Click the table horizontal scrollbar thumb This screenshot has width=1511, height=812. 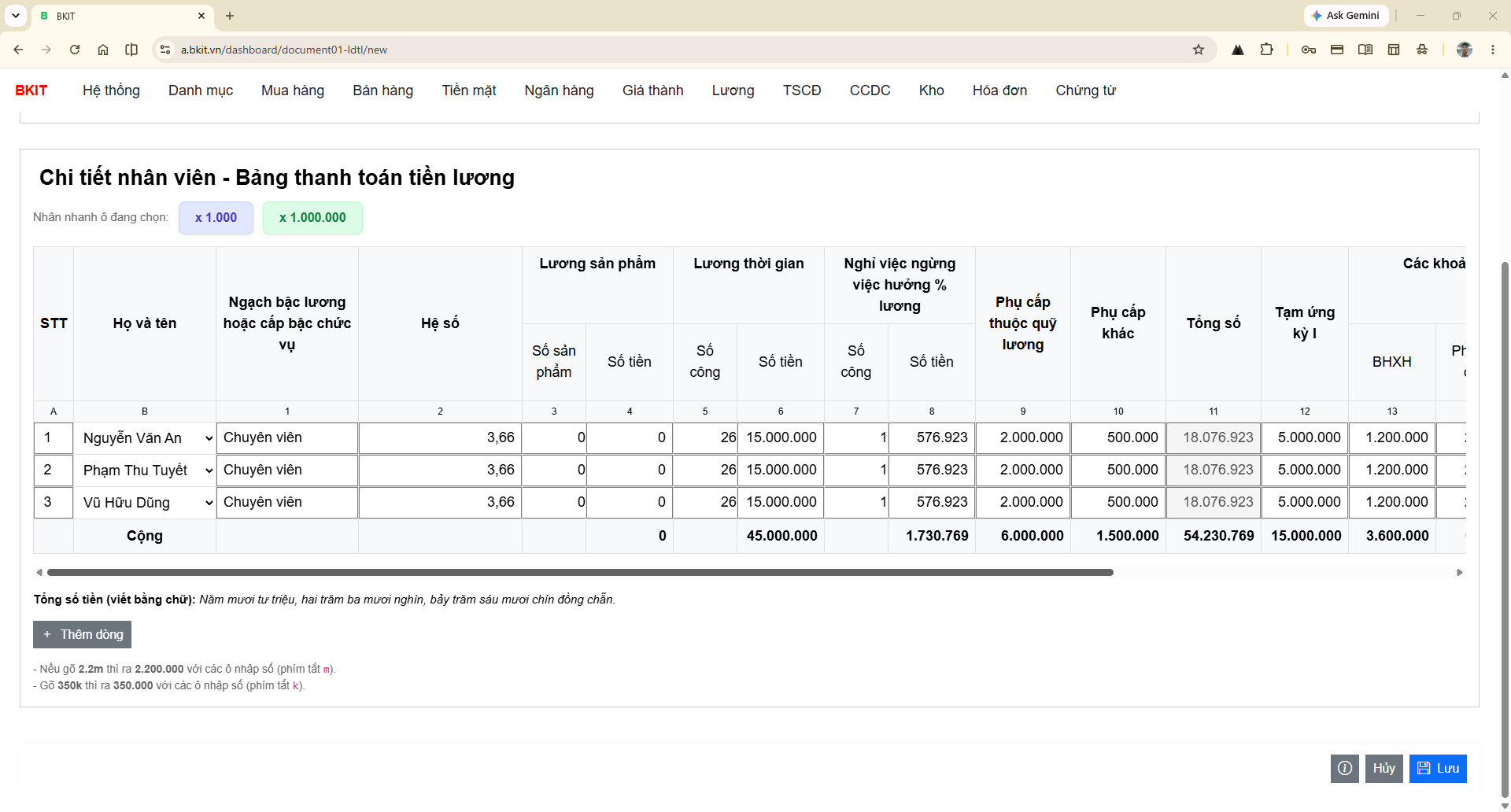(580, 573)
